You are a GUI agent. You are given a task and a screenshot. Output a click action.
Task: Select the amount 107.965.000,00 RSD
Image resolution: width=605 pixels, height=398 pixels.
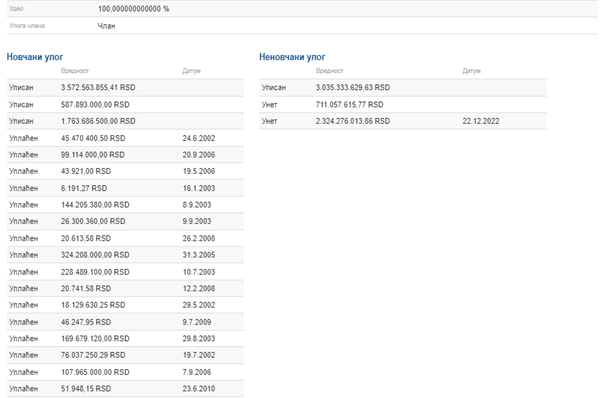(x=95, y=372)
